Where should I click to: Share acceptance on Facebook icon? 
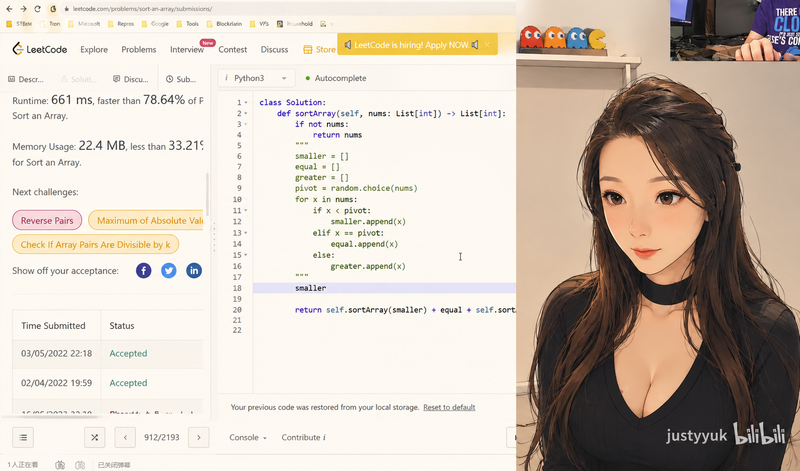tap(143, 270)
